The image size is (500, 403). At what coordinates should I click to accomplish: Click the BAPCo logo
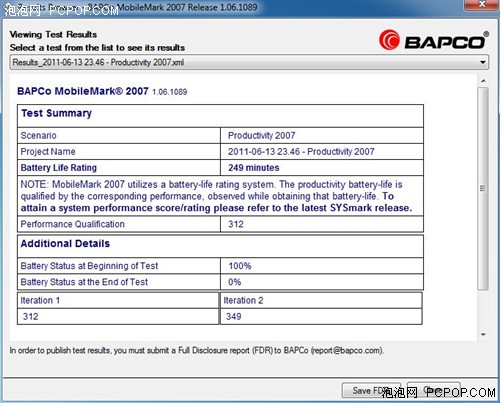[434, 41]
